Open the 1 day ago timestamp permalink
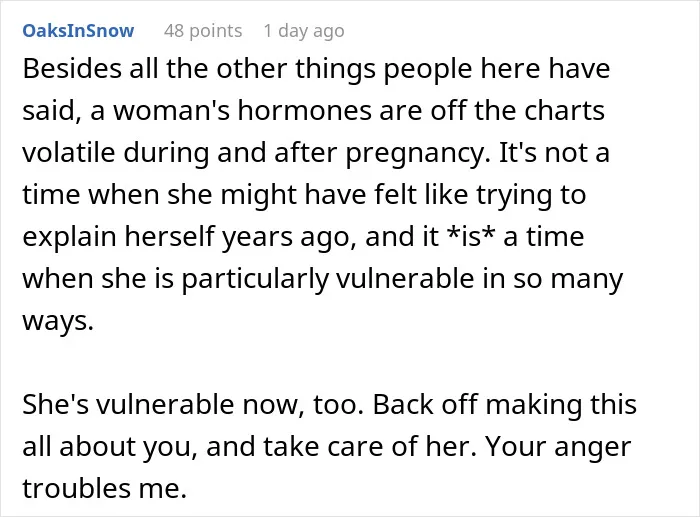The image size is (700, 517). click(x=304, y=31)
